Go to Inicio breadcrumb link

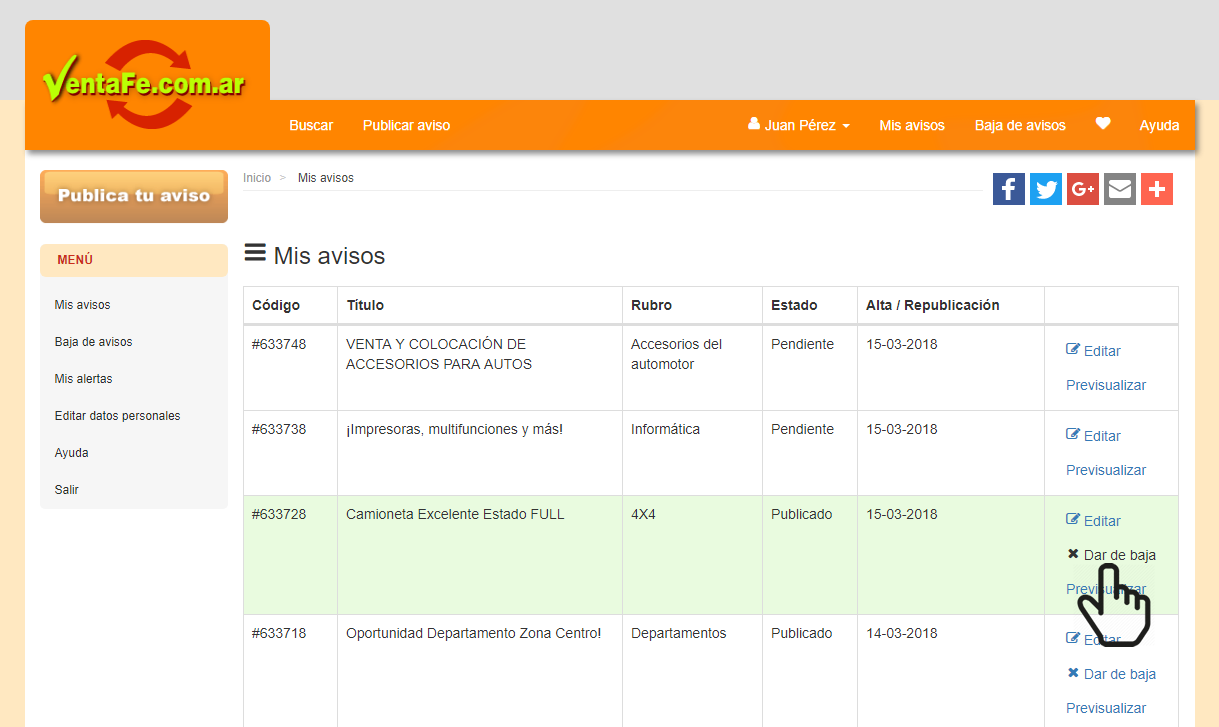(257, 178)
